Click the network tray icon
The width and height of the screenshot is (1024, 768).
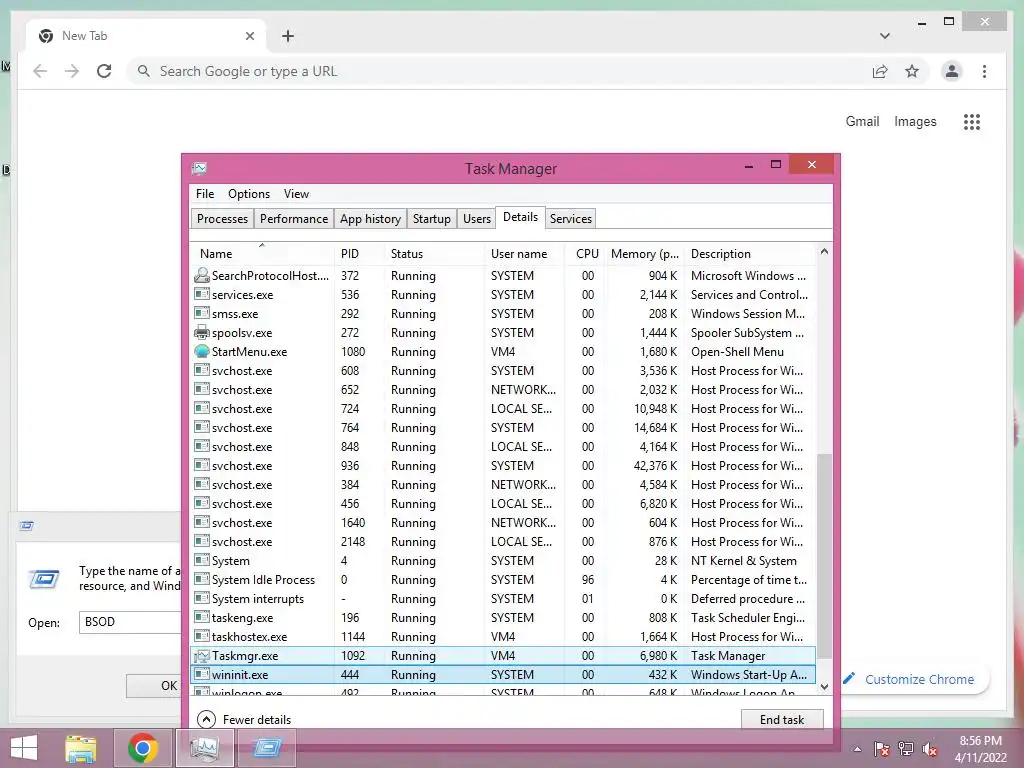point(906,750)
